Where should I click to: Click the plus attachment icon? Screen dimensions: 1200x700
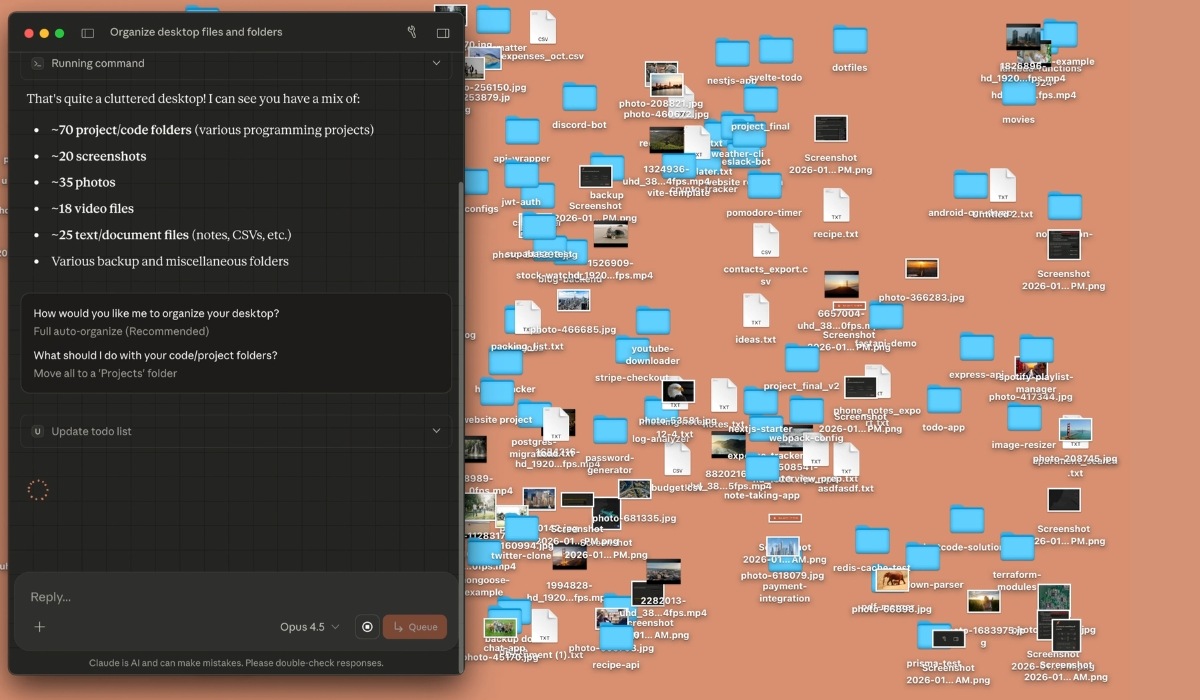[x=40, y=627]
